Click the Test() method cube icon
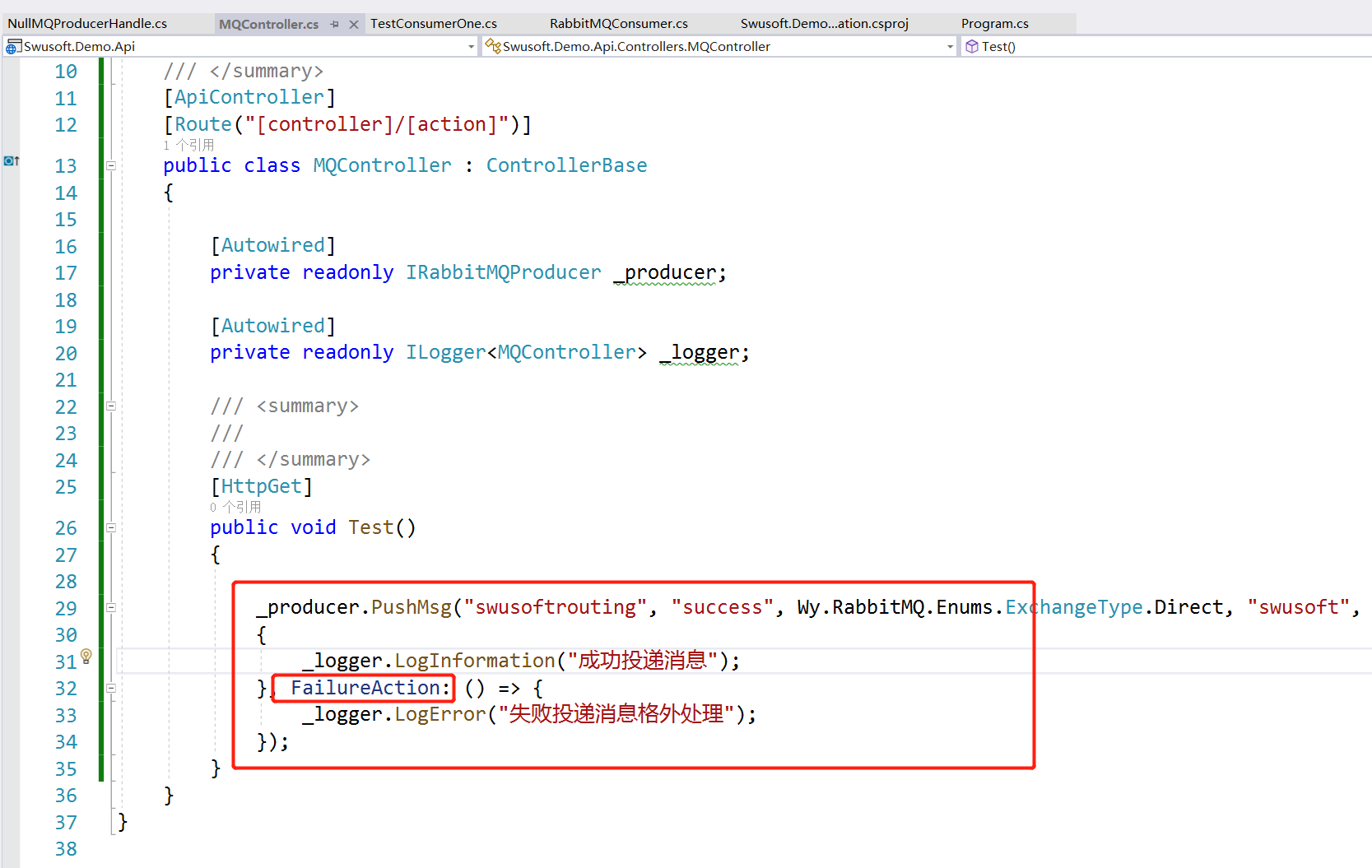Viewport: 1372px width, 868px height. coord(972,47)
